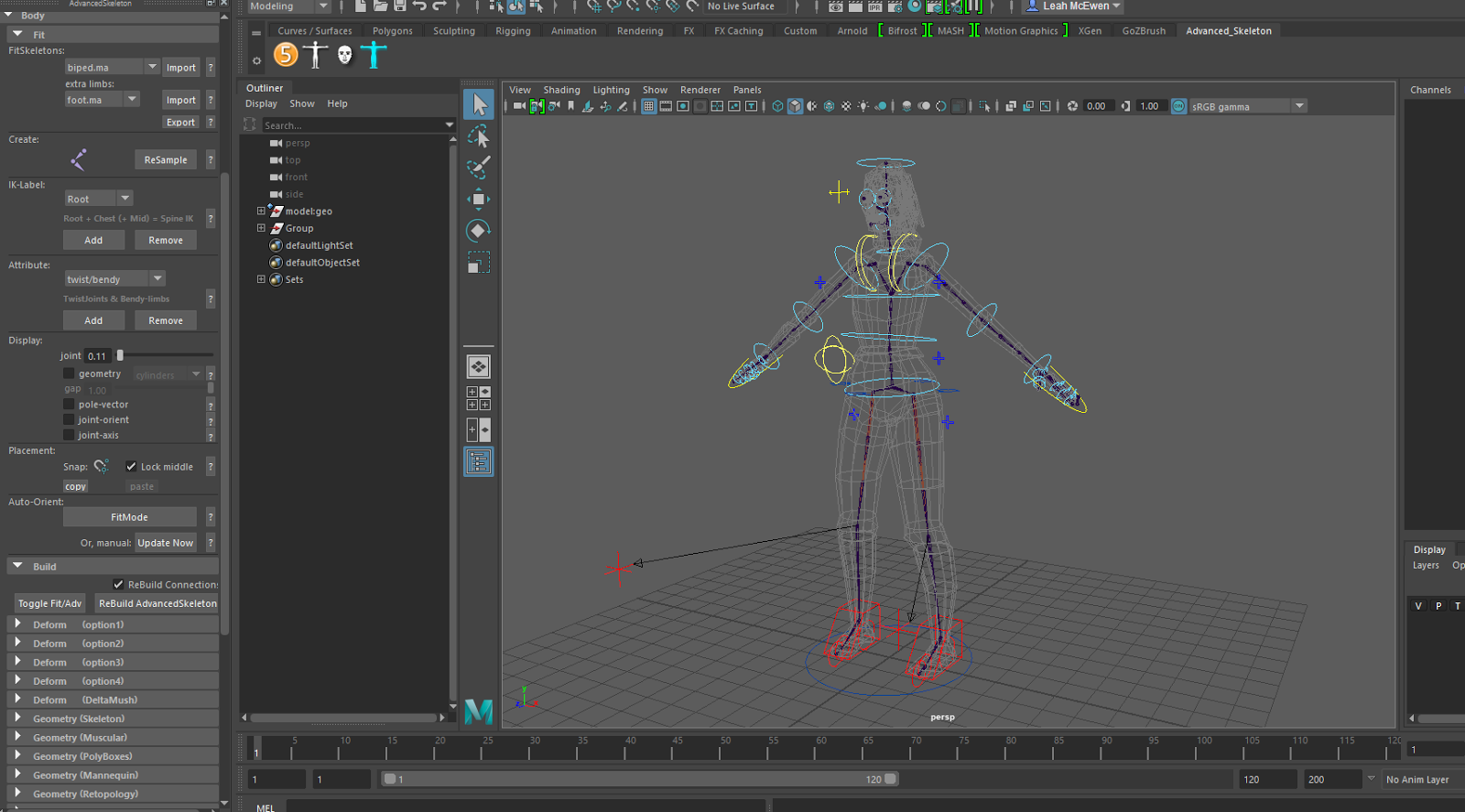Uncheck the Lock middle checkbox
1465x812 pixels.
coord(131,467)
